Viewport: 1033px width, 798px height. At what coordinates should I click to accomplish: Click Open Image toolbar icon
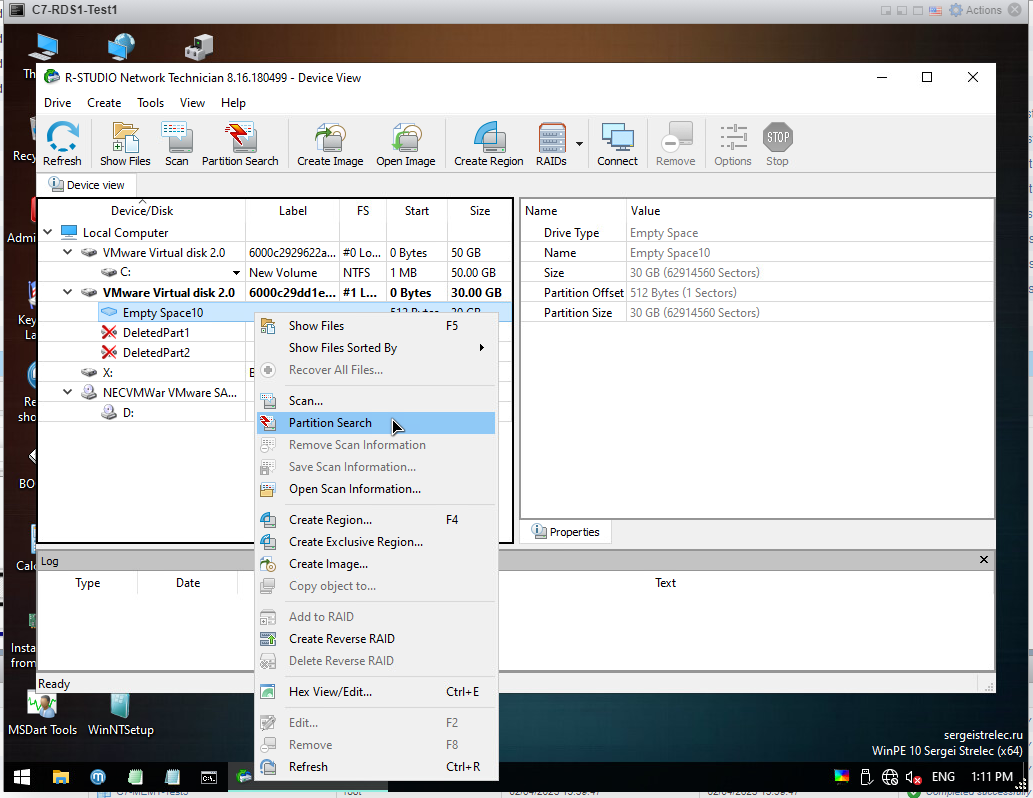point(405,143)
